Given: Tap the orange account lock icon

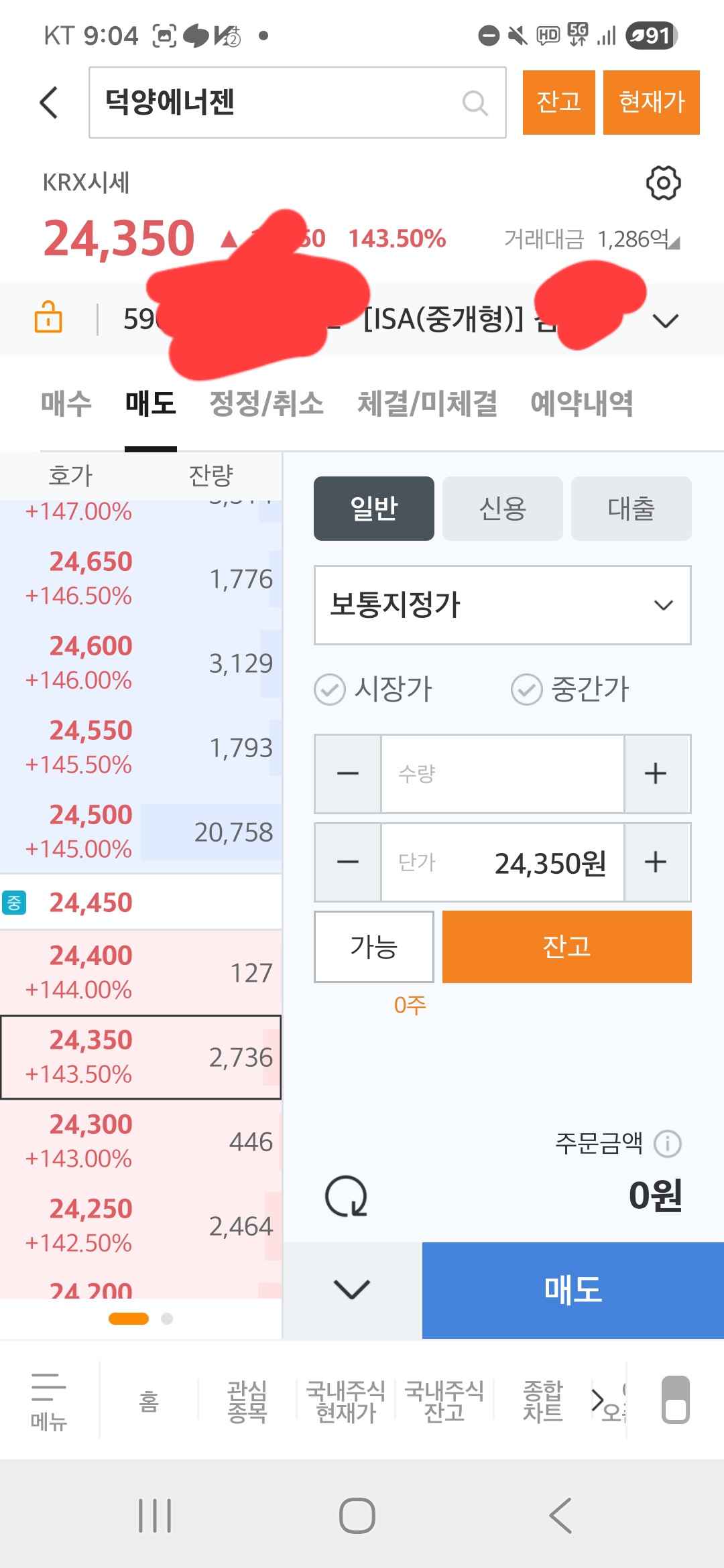Looking at the screenshot, I should point(48,318).
